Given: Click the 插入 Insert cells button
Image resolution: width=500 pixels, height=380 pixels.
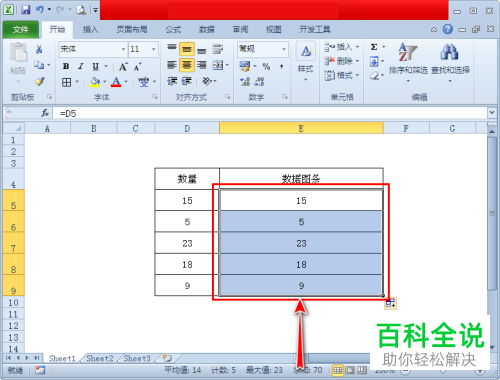Looking at the screenshot, I should point(342,47).
